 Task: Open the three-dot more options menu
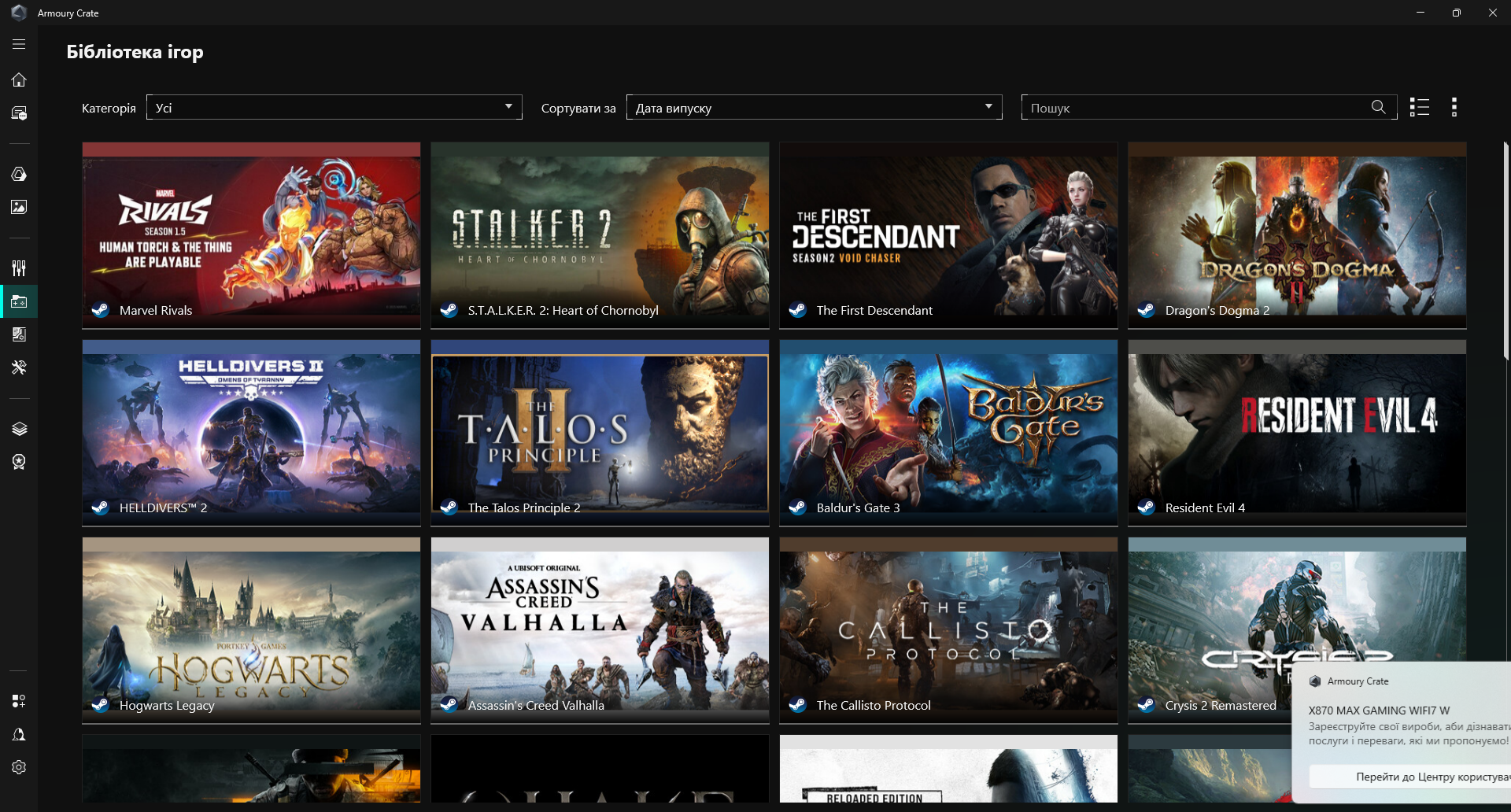[1454, 107]
